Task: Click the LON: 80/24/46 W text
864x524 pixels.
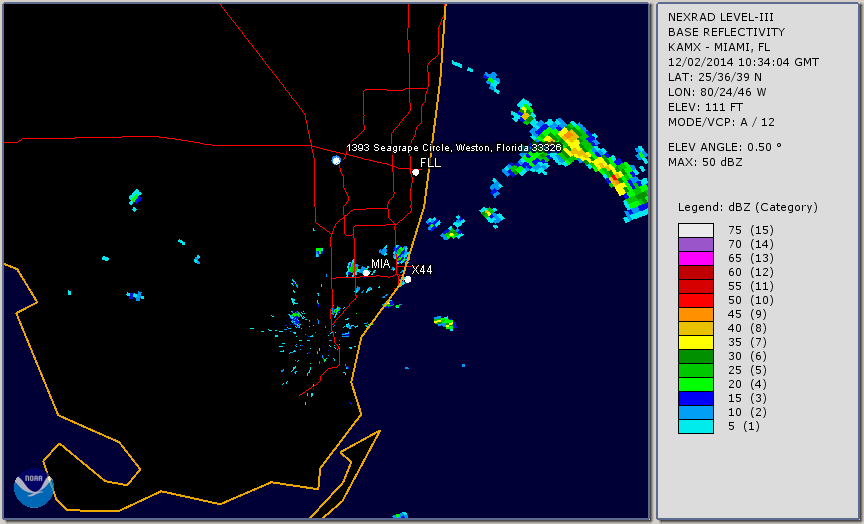Action: click(x=717, y=92)
